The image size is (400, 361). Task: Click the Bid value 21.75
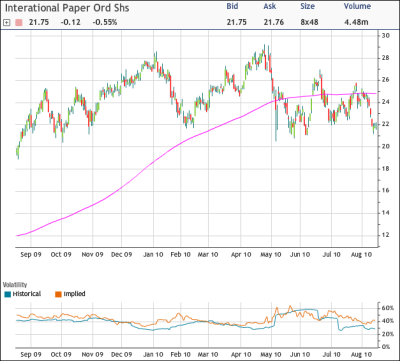pyautogui.click(x=236, y=22)
